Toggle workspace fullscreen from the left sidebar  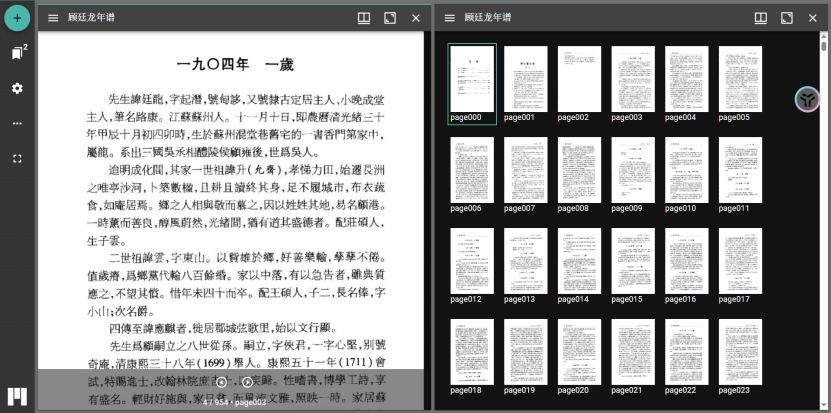pos(17,158)
